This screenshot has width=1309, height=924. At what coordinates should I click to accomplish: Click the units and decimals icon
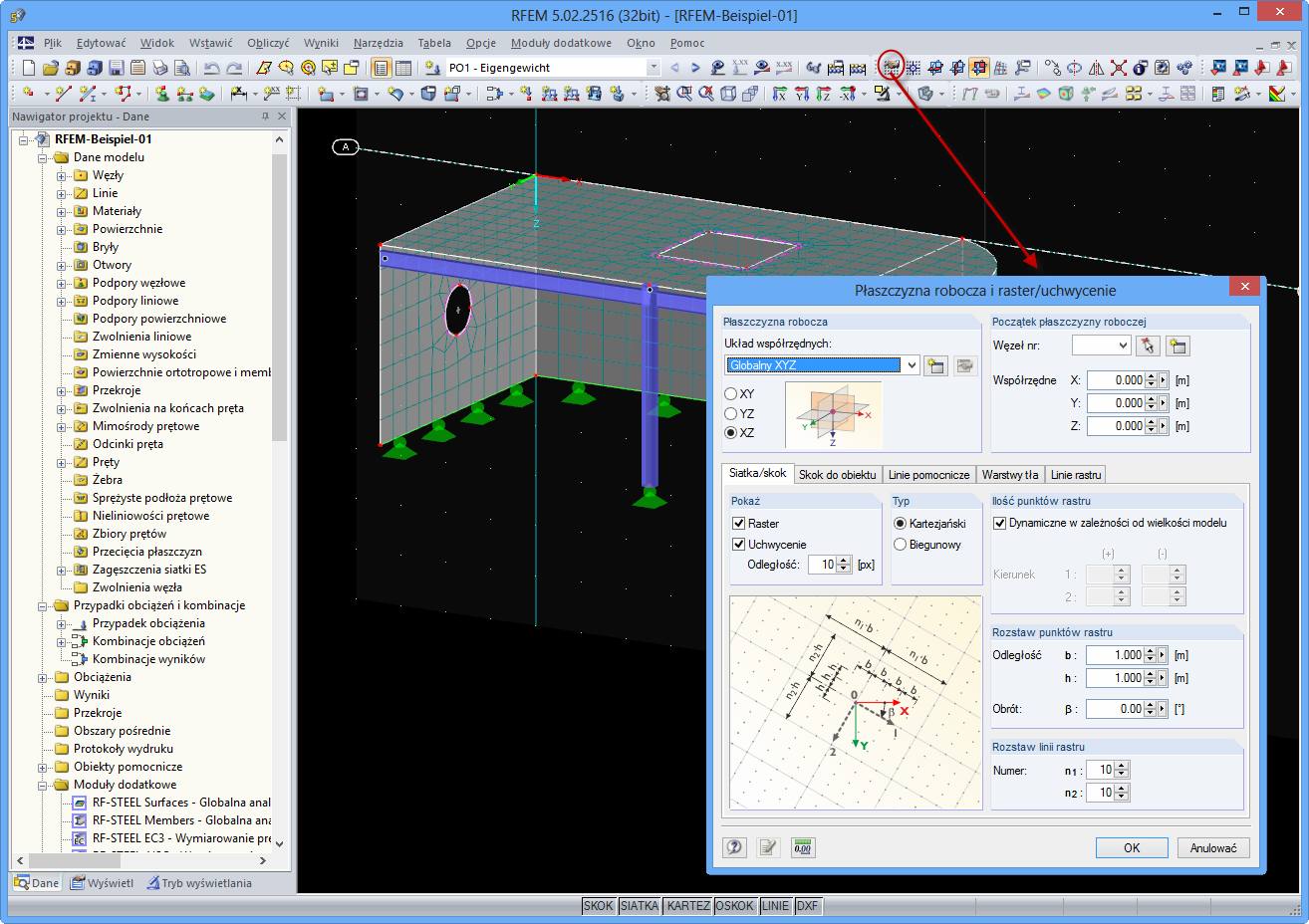pos(802,847)
